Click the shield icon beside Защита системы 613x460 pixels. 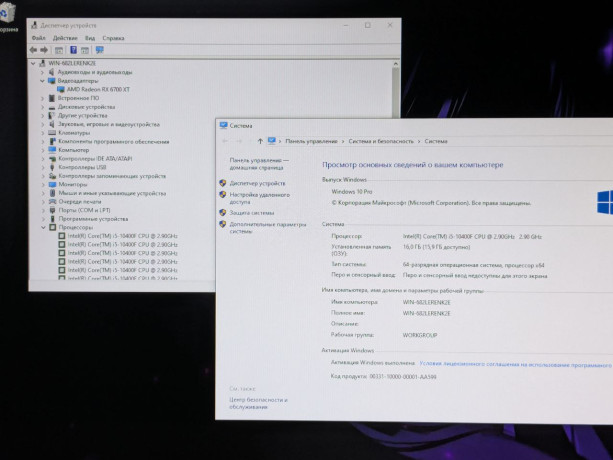pos(223,213)
